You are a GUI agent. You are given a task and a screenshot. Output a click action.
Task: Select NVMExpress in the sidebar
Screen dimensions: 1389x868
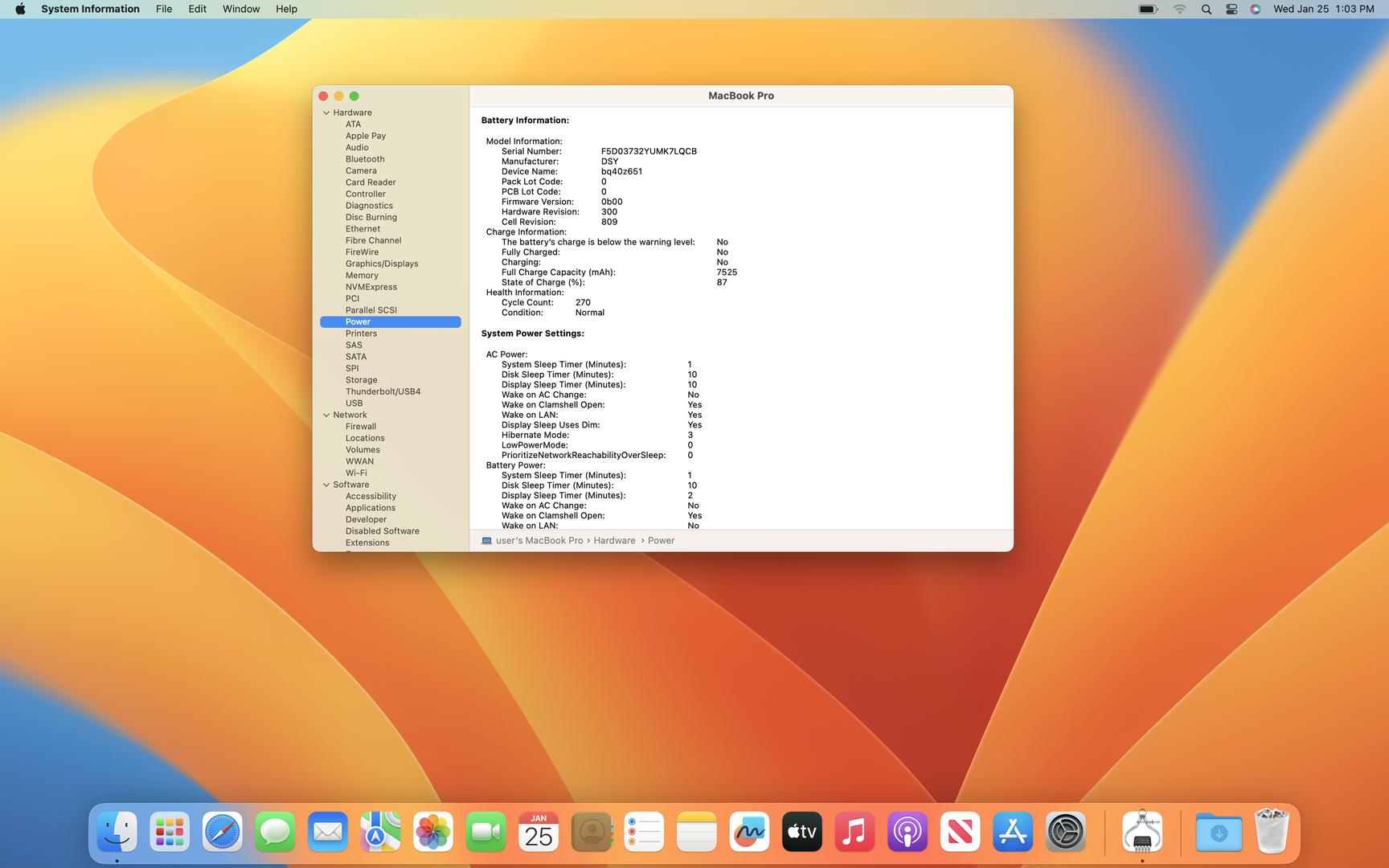371,287
